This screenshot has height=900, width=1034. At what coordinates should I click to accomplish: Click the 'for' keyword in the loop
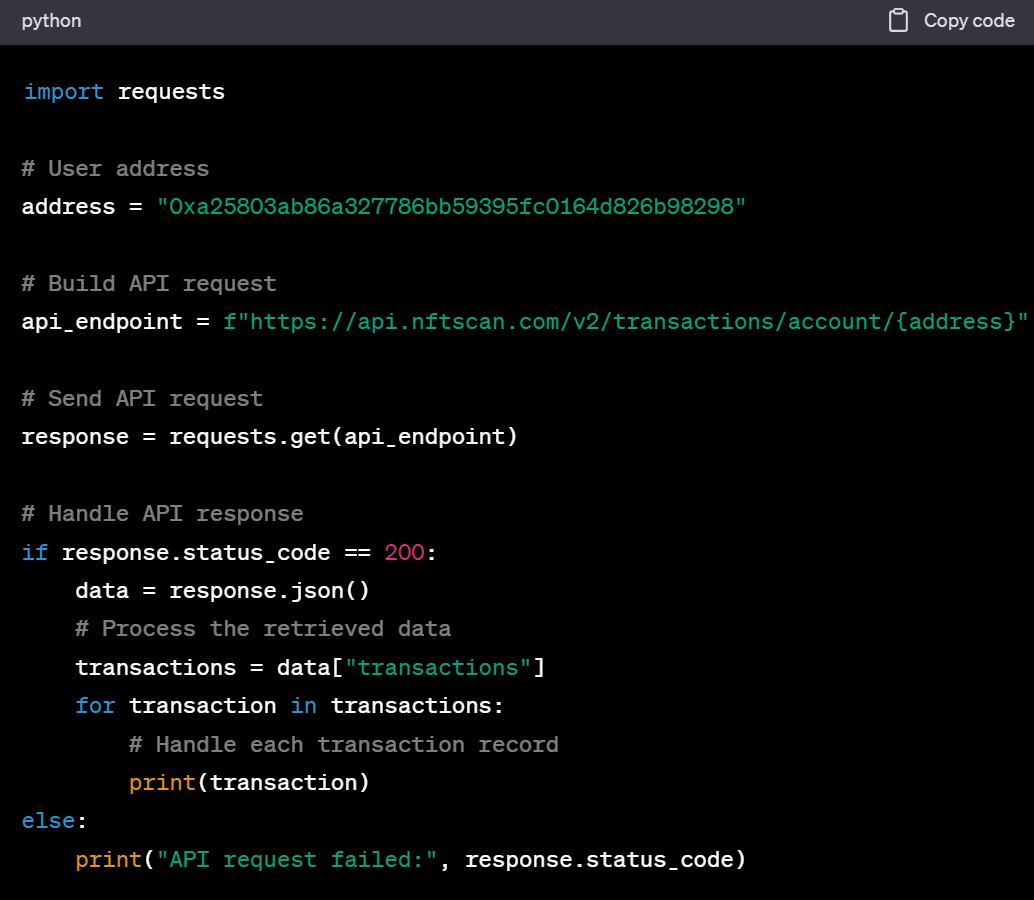[95, 706]
